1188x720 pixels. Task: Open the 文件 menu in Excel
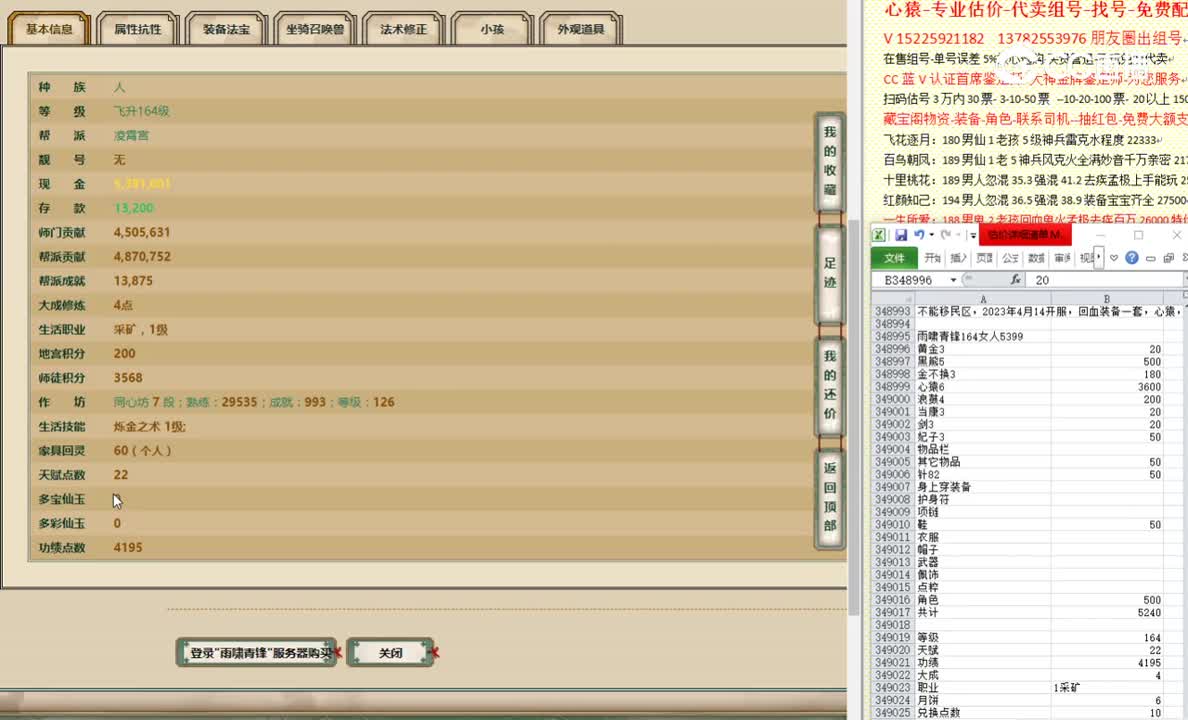pos(894,258)
